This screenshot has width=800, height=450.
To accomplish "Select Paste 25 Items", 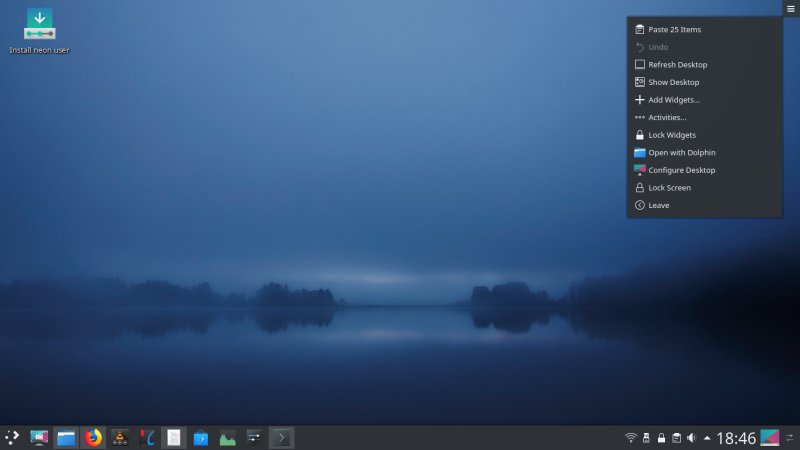I will tap(705, 30).
